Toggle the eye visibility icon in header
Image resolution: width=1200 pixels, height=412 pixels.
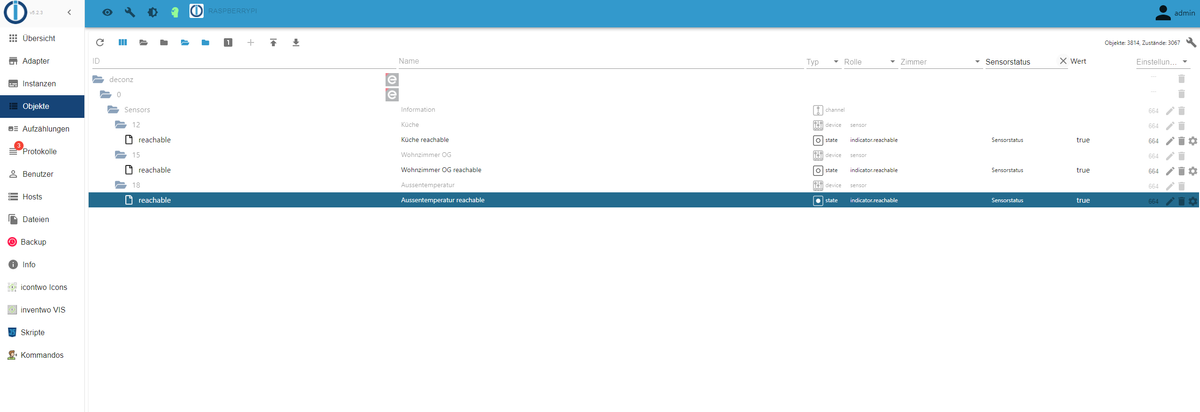pos(108,13)
